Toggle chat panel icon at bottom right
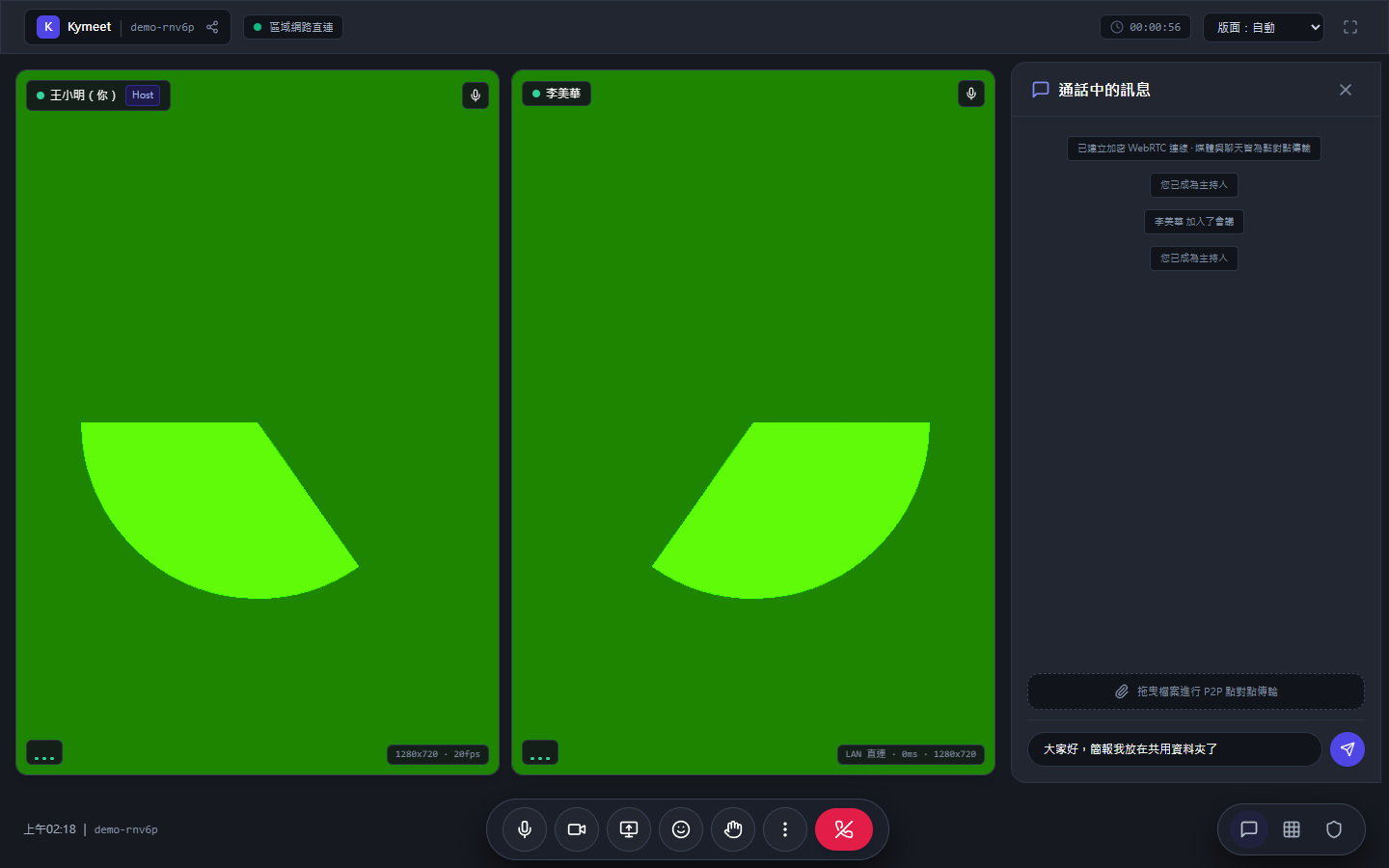1389x868 pixels. (1249, 829)
